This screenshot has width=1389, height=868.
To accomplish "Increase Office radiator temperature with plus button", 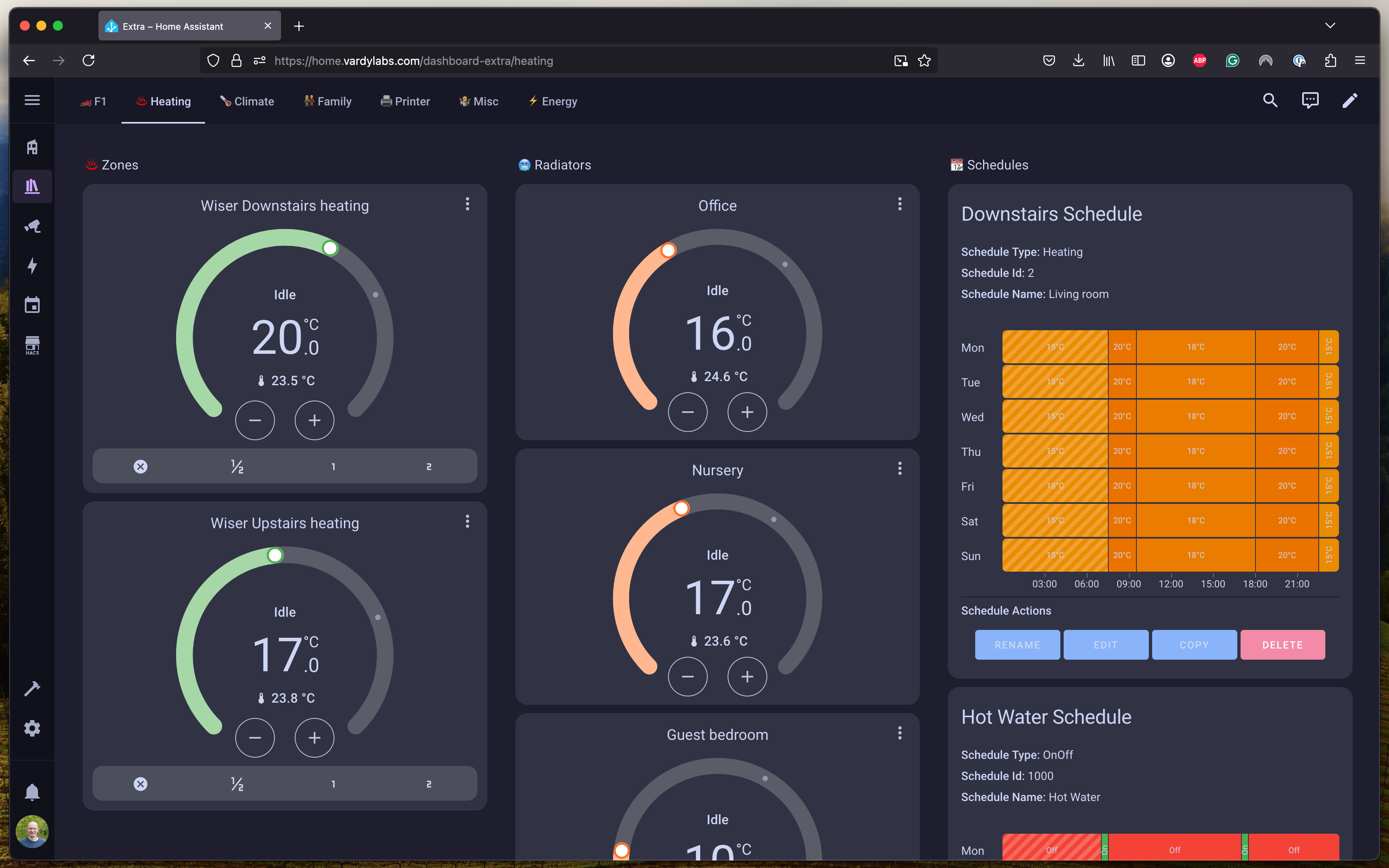I will click(747, 412).
